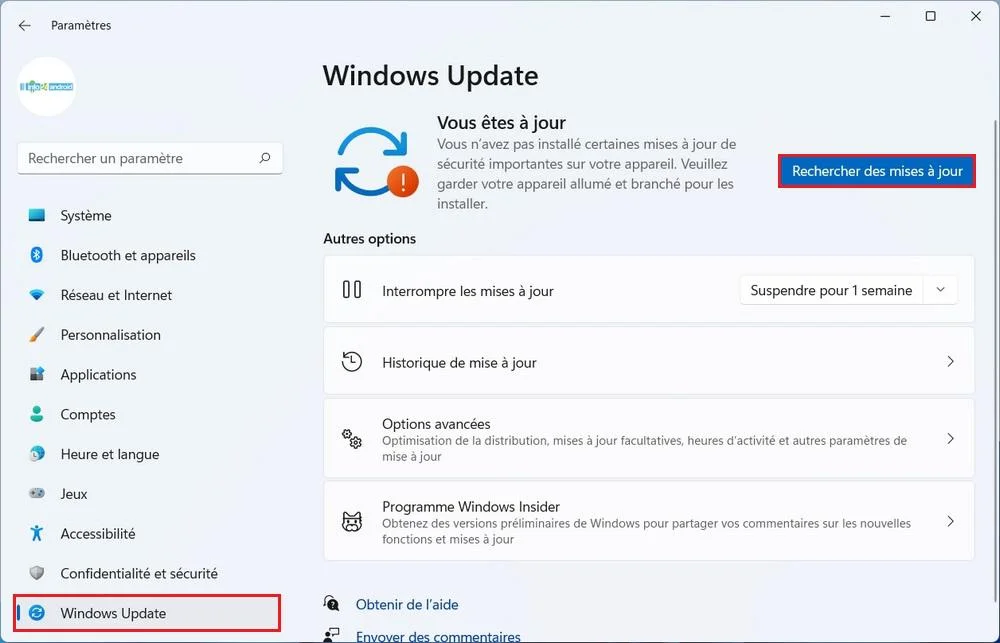Click the Confidentialité et sécurité shield icon
The width and height of the screenshot is (1000, 643).
point(37,573)
